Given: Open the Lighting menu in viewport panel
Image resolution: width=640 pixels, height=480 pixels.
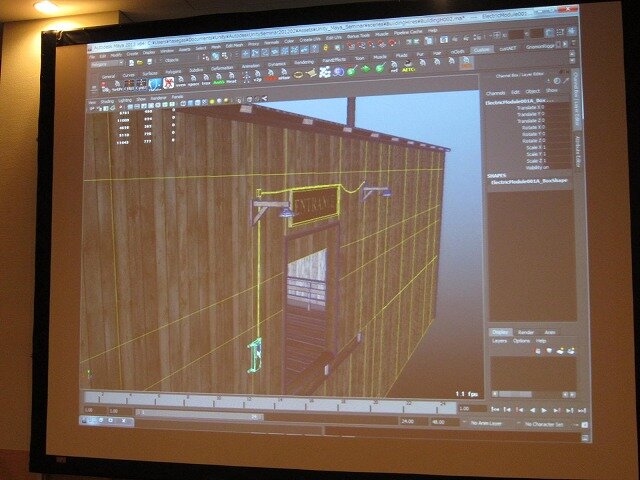Looking at the screenshot, I should coord(125,100).
